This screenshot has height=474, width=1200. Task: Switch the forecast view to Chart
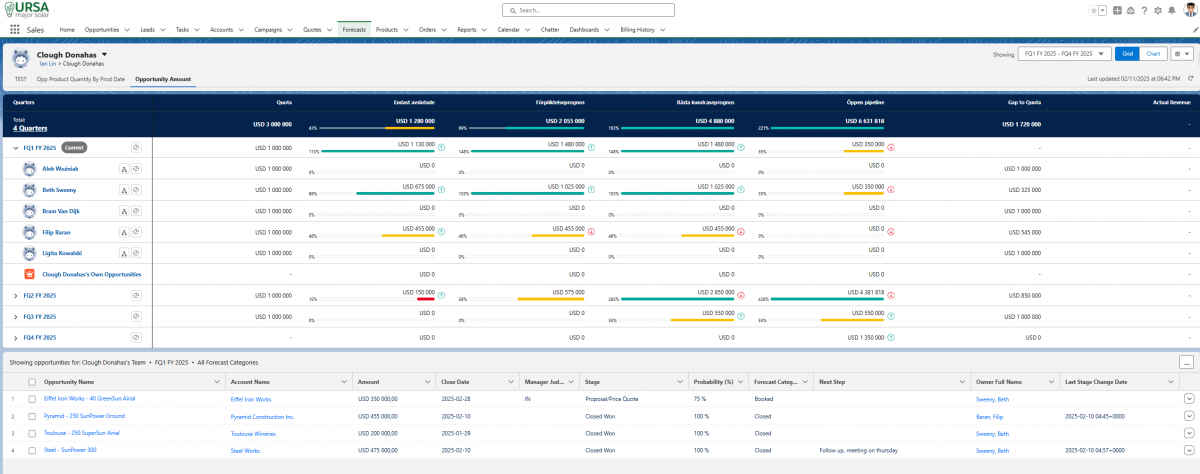pos(1153,54)
